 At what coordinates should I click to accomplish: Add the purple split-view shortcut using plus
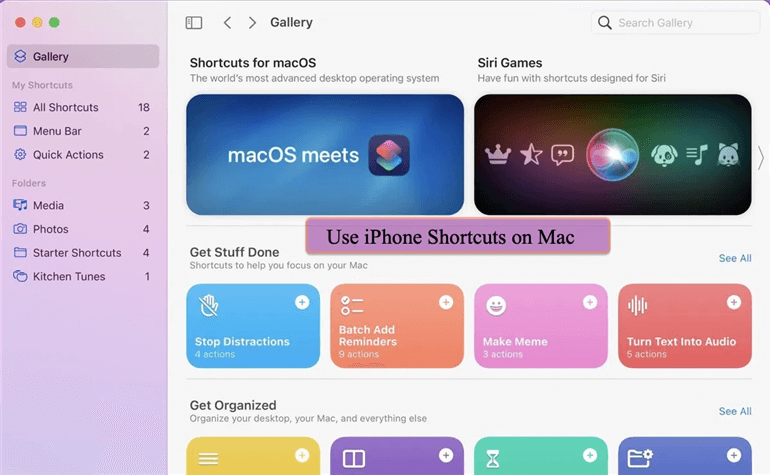(446, 455)
